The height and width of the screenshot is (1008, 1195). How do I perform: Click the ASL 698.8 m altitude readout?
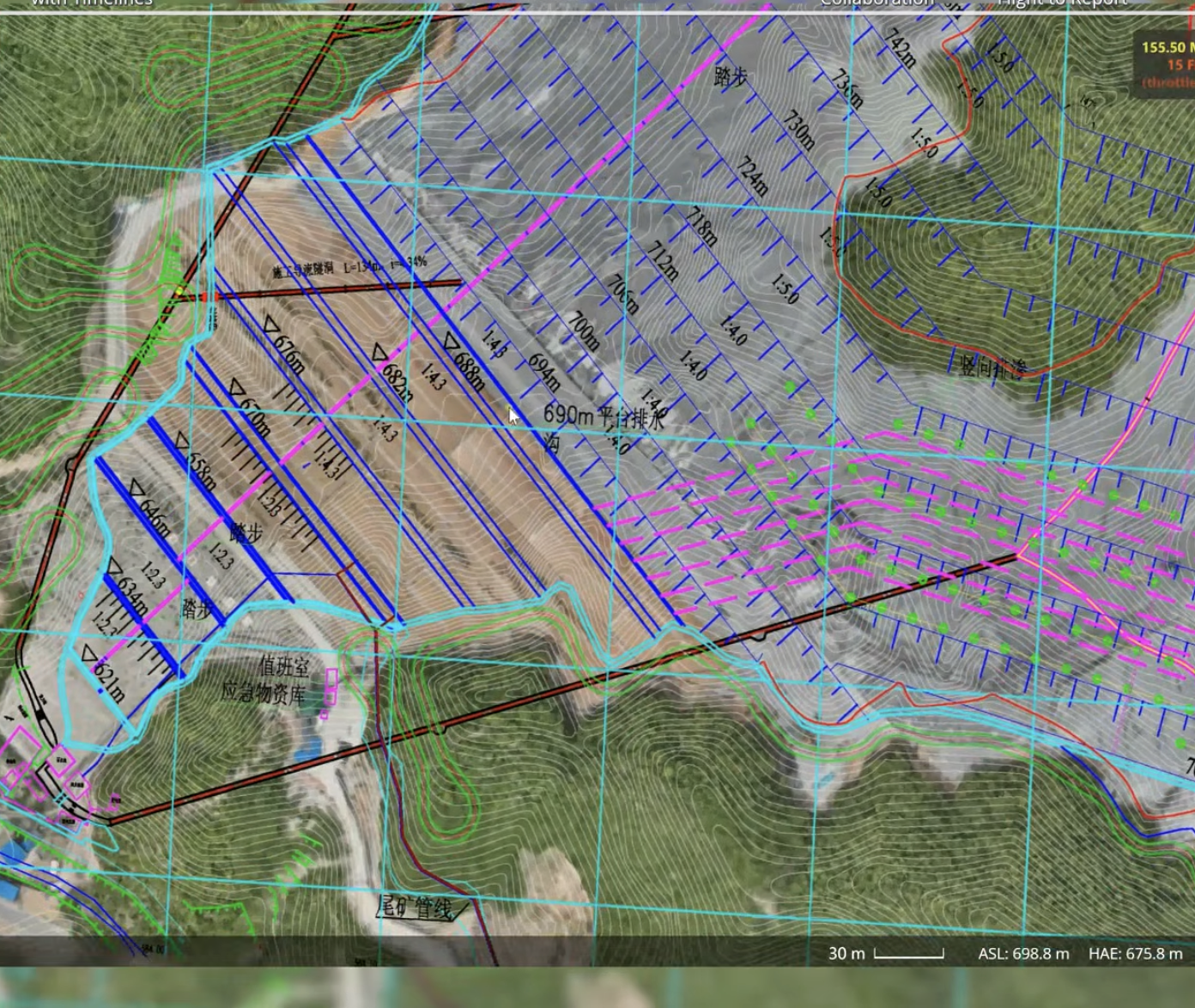pyautogui.click(x=1023, y=954)
